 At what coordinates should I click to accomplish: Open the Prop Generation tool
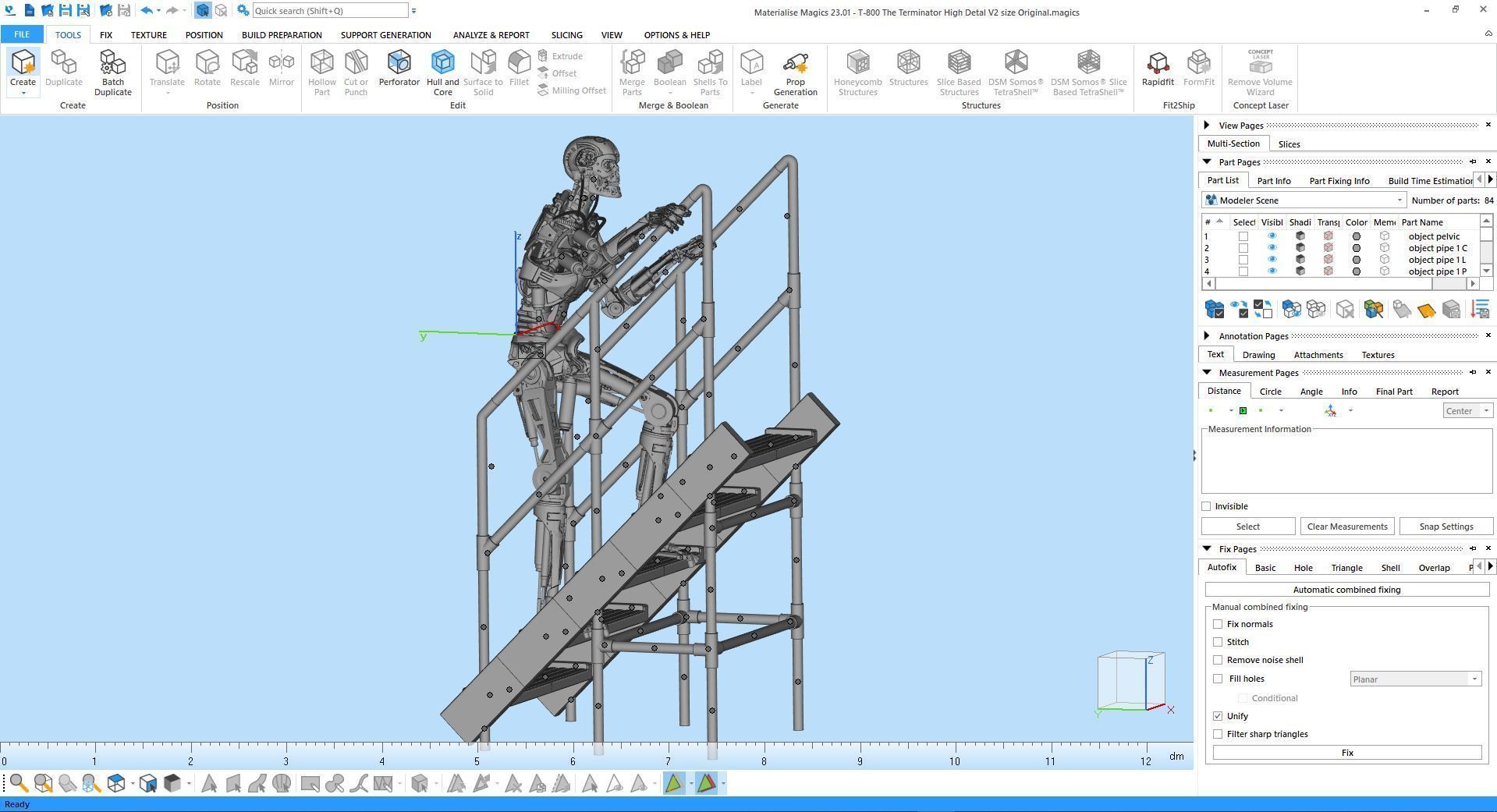[x=795, y=73]
